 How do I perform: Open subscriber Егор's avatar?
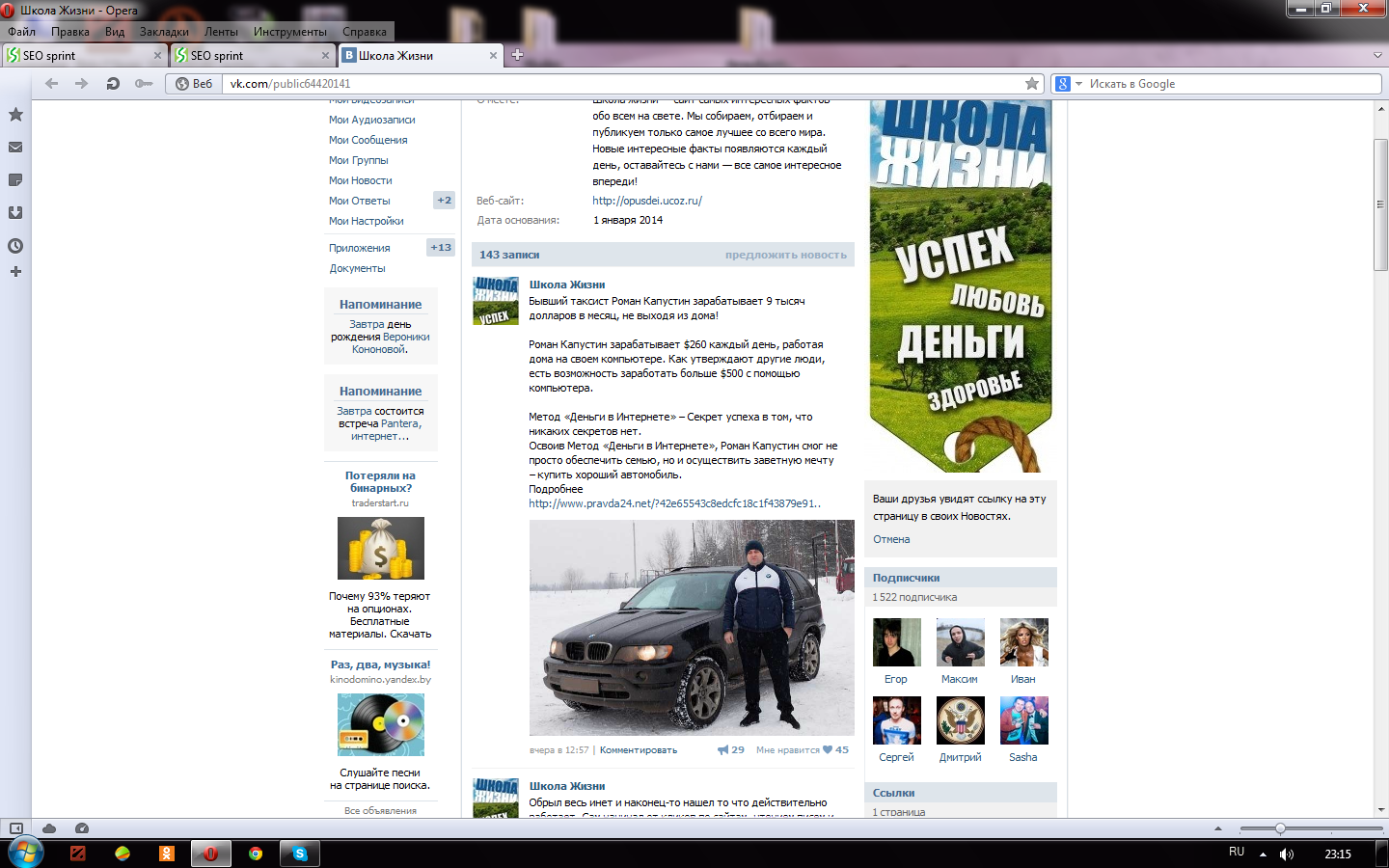(x=897, y=642)
